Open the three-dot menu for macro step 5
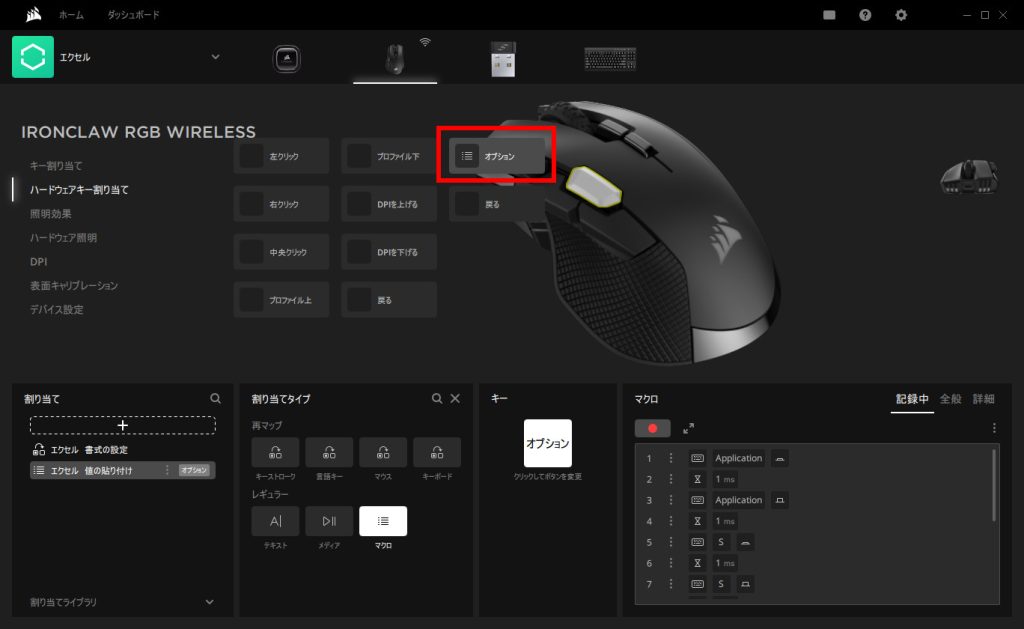1024x629 pixels. coord(671,542)
